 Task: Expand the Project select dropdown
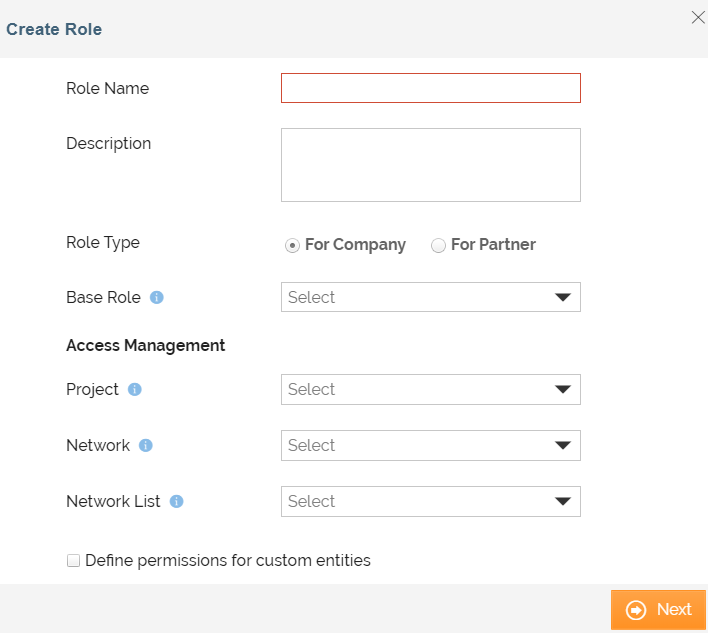[x=430, y=389]
